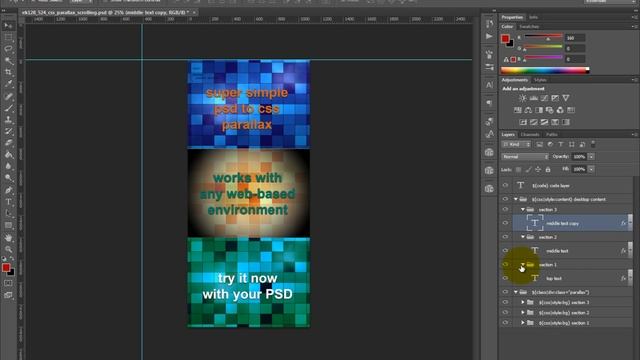Switch to the Paths tab
The image size is (640, 360).
[x=552, y=135]
